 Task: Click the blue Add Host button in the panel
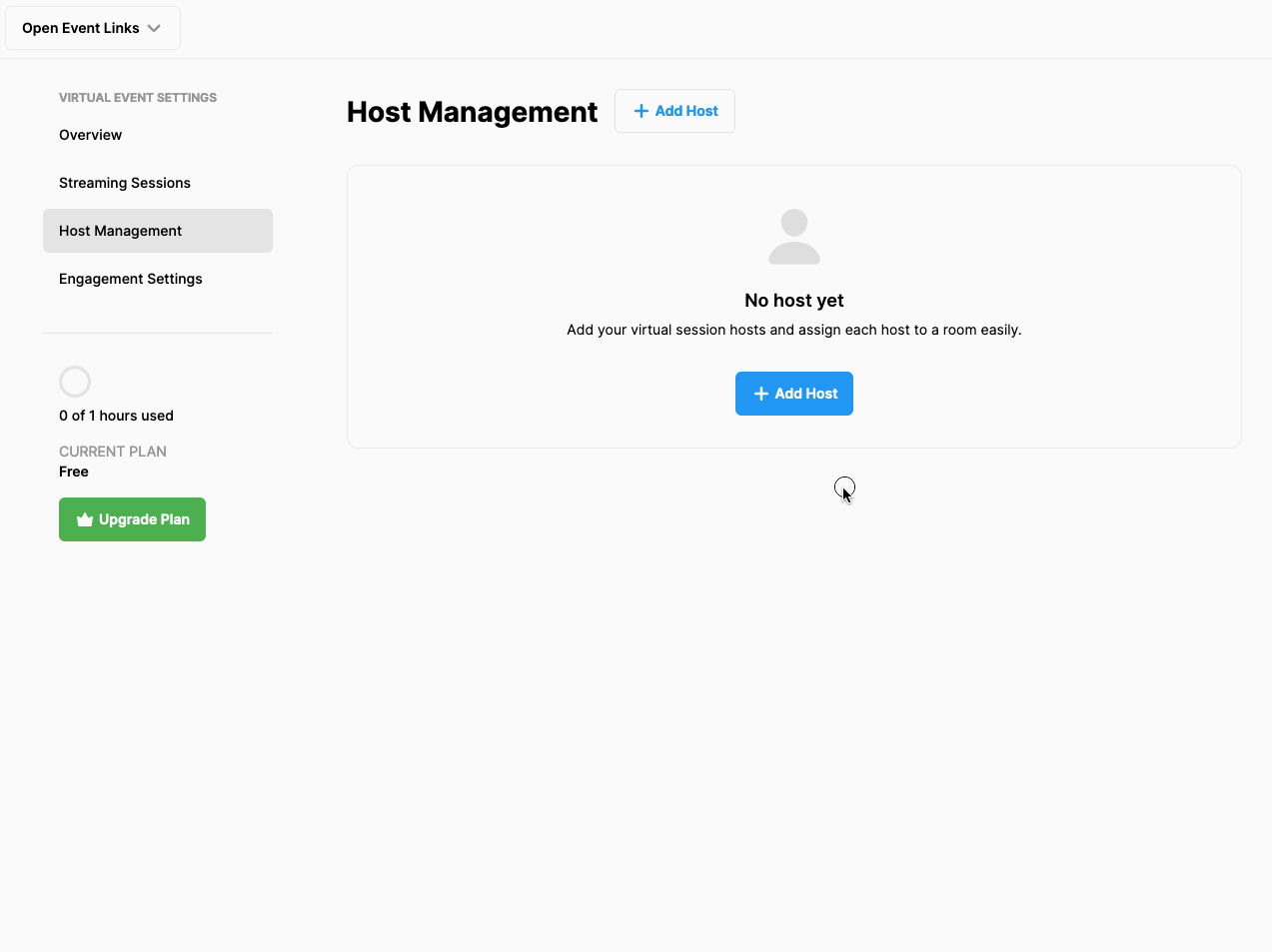pos(793,393)
